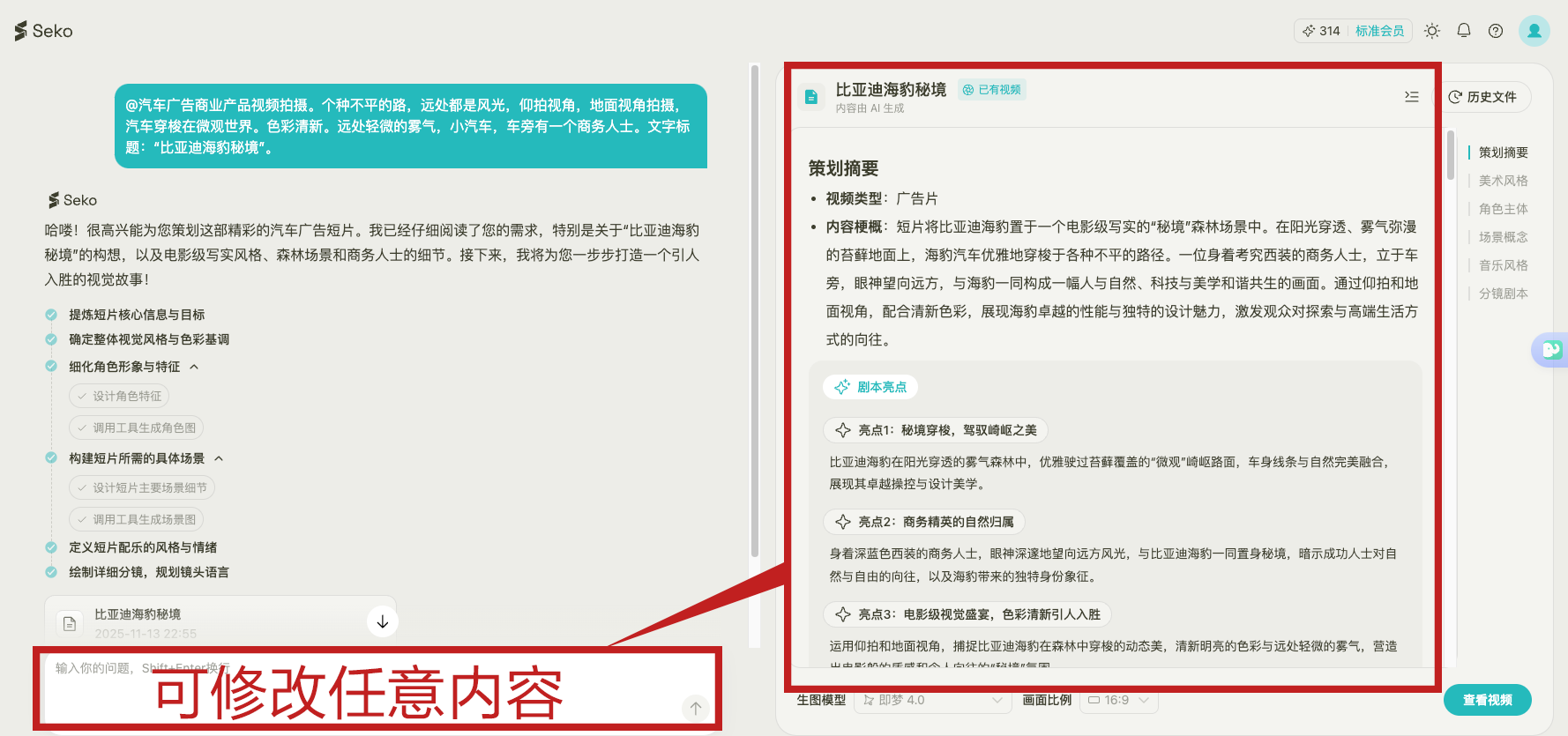The height and width of the screenshot is (736, 1568).
Task: Select 亮点3：电影级视觉盛宴 chip
Action: [967, 614]
